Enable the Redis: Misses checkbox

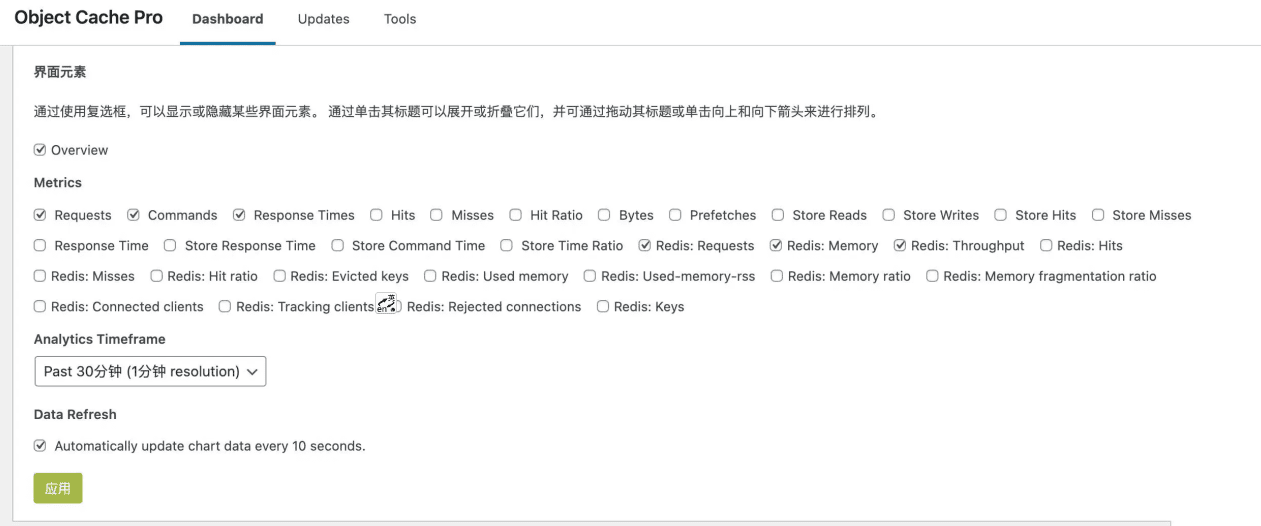point(40,276)
